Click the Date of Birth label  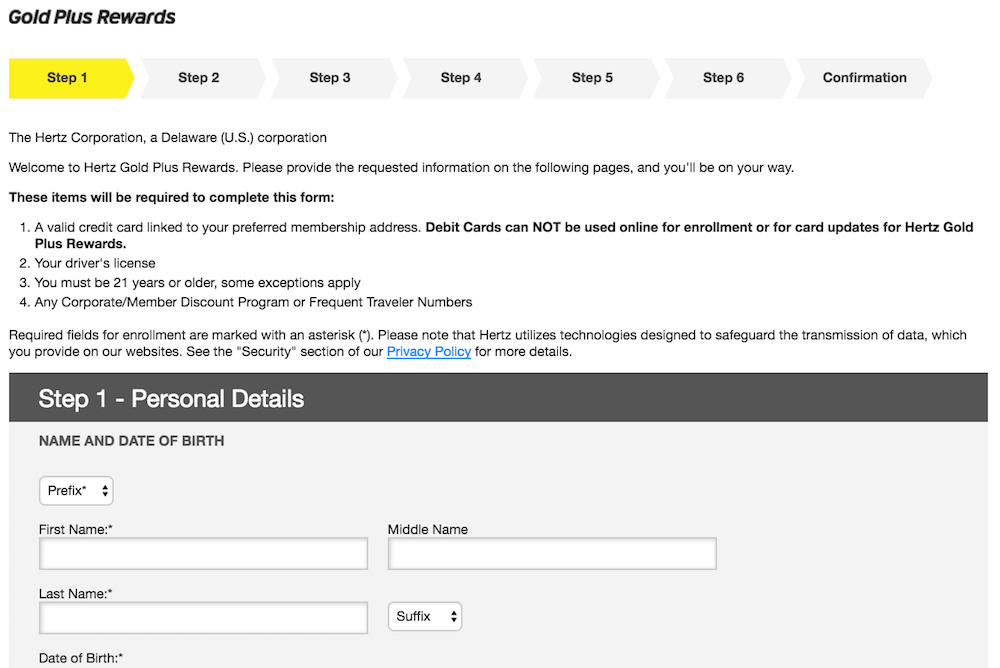pyautogui.click(x=81, y=658)
